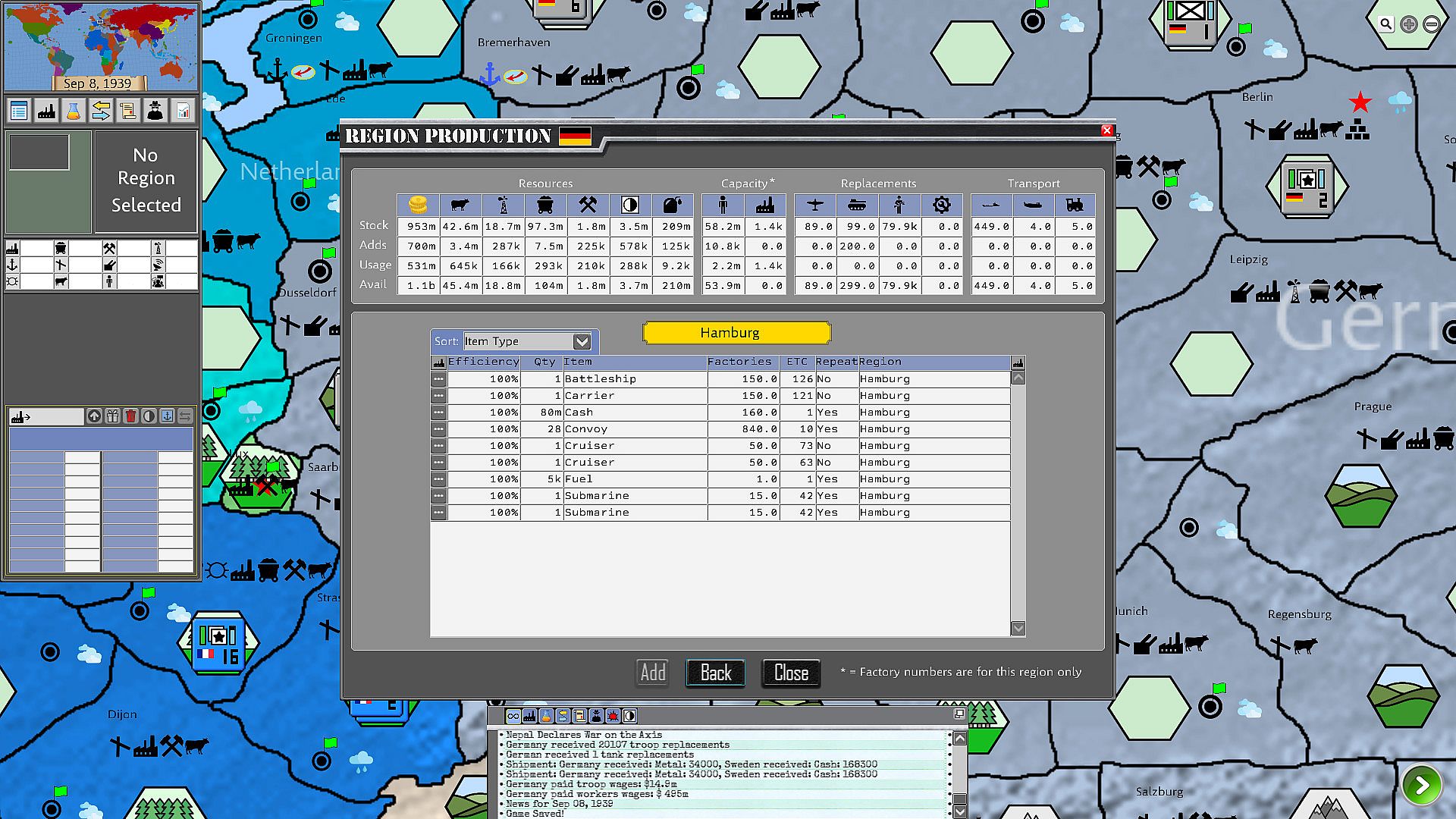Sort by the ETC column header
Screen dimensions: 1456x819
796,362
